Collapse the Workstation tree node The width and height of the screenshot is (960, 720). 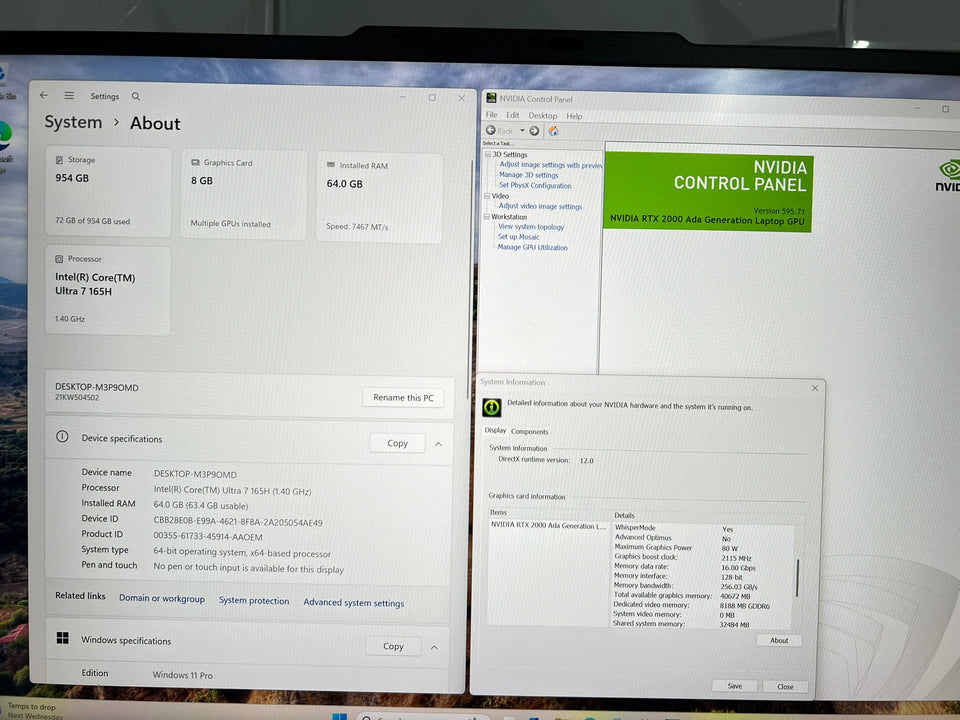point(487,217)
